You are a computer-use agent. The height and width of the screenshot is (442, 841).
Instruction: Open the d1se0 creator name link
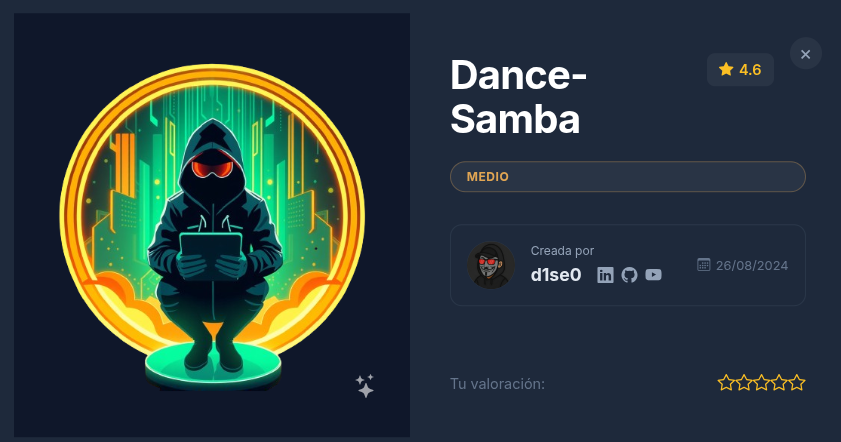pos(556,275)
